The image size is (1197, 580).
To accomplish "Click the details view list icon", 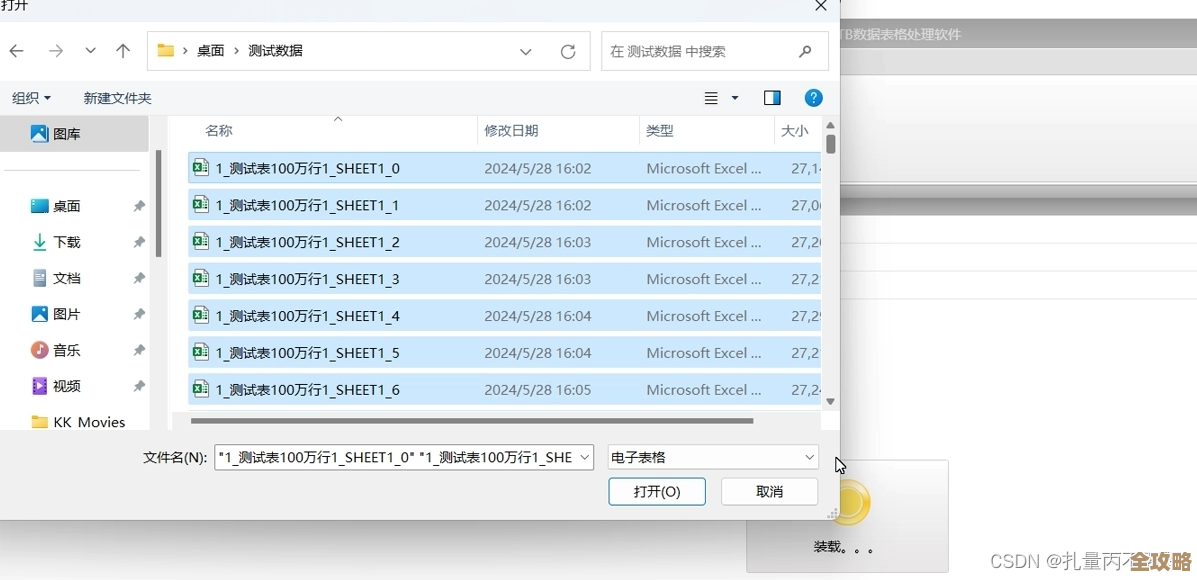I will (713, 97).
